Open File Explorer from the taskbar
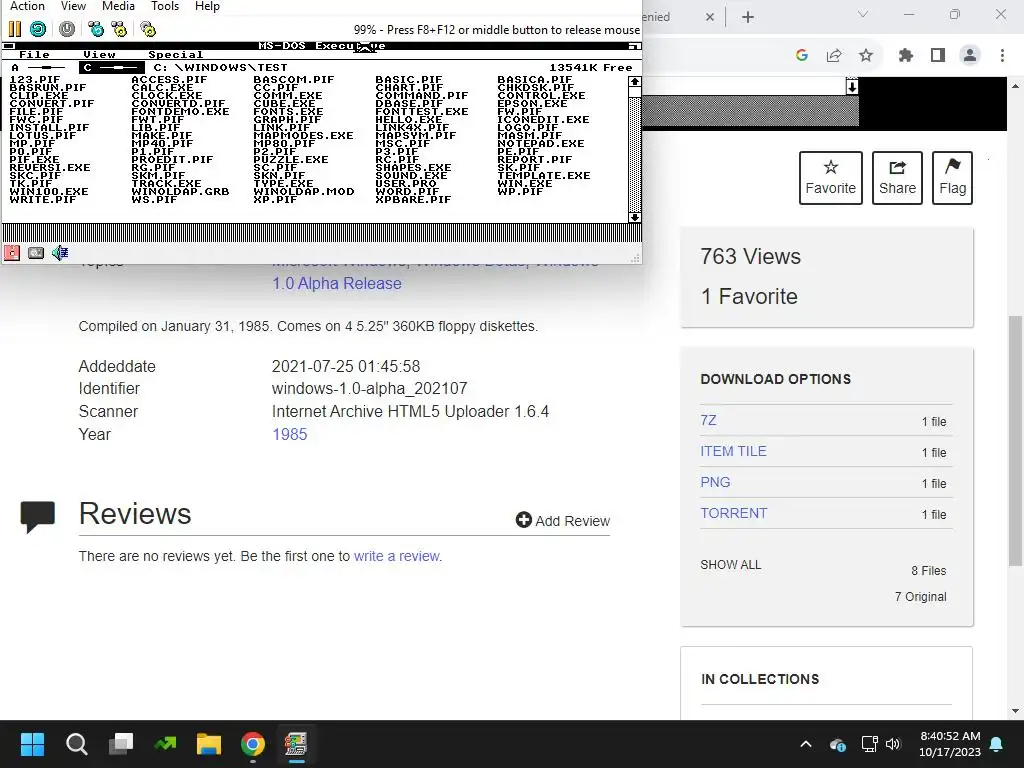 (208, 744)
